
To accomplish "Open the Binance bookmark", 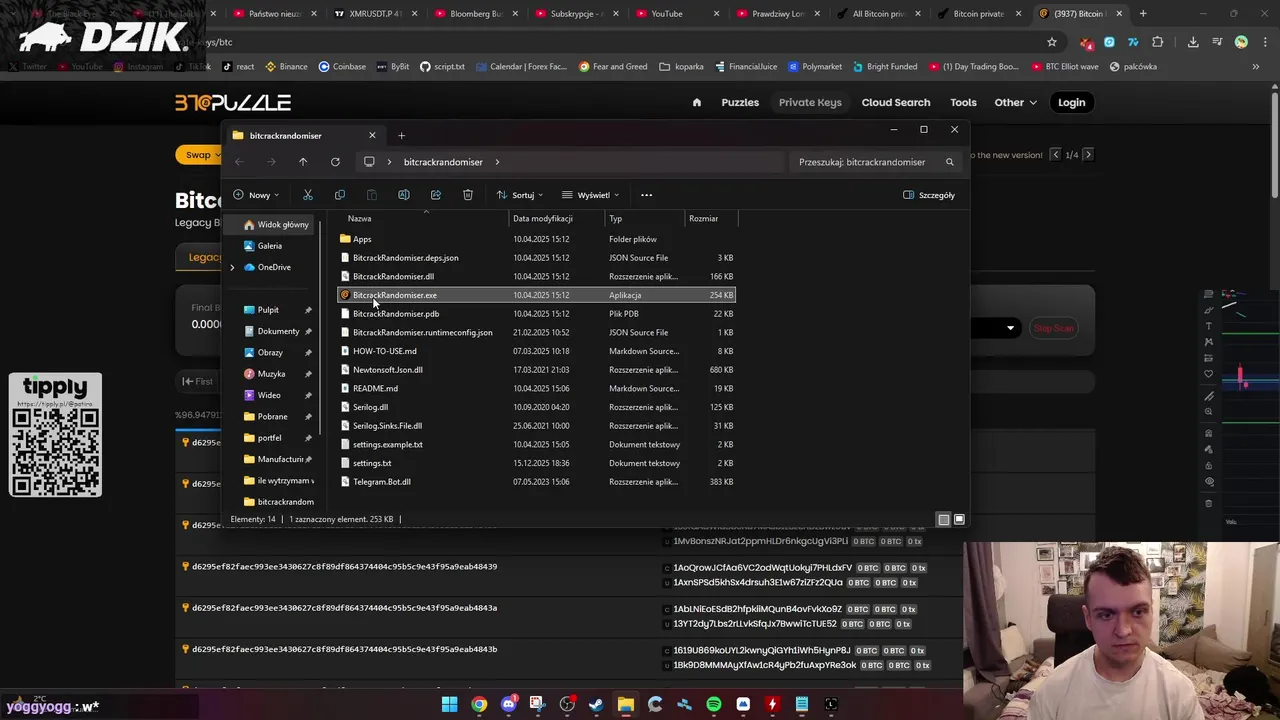I will 286,66.
